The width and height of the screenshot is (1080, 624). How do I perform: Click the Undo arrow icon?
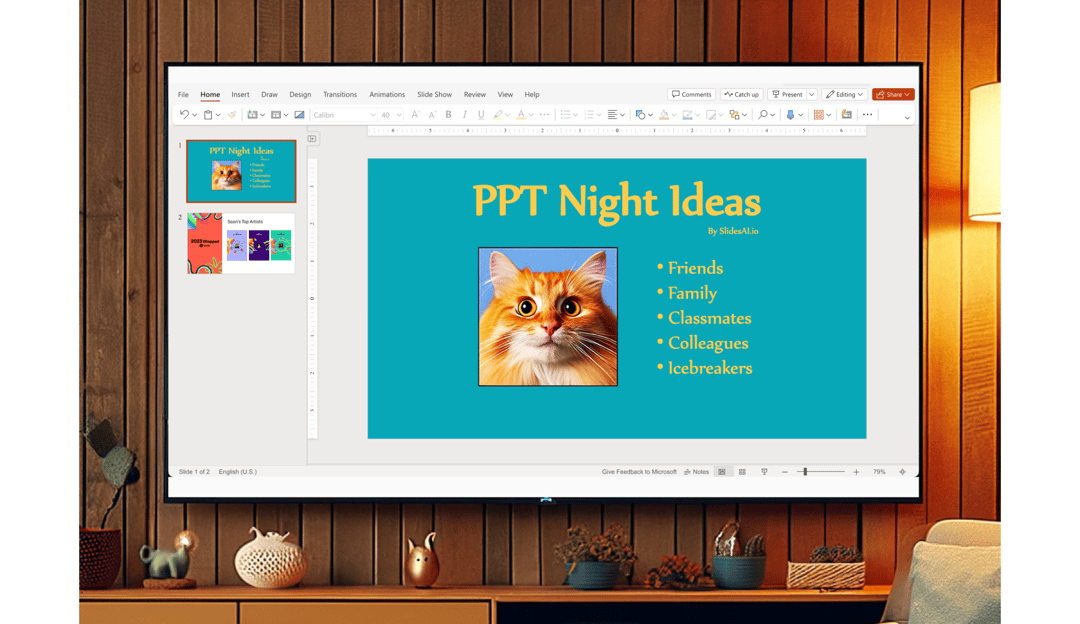click(185, 114)
